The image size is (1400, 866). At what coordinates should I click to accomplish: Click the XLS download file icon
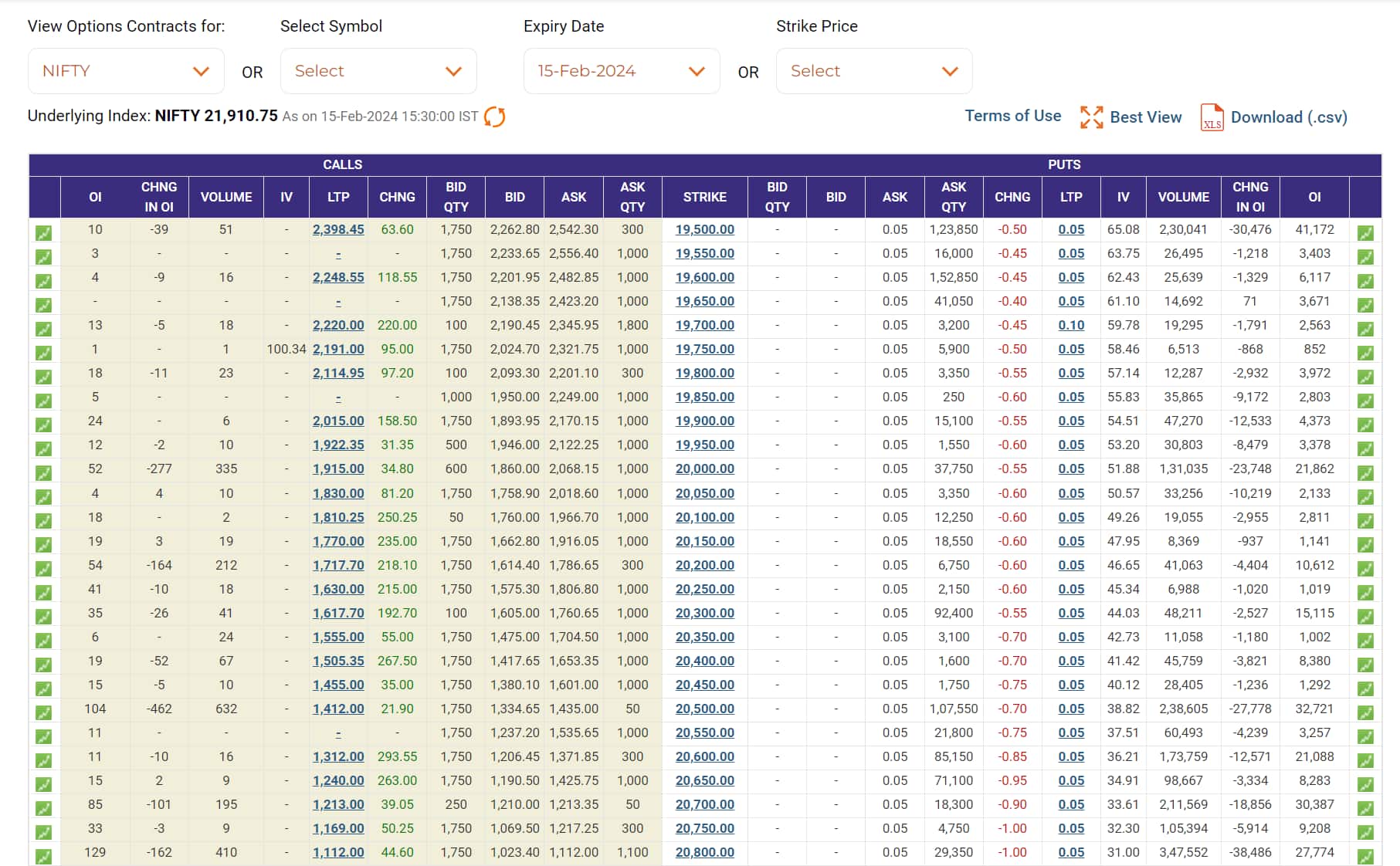pyautogui.click(x=1212, y=117)
